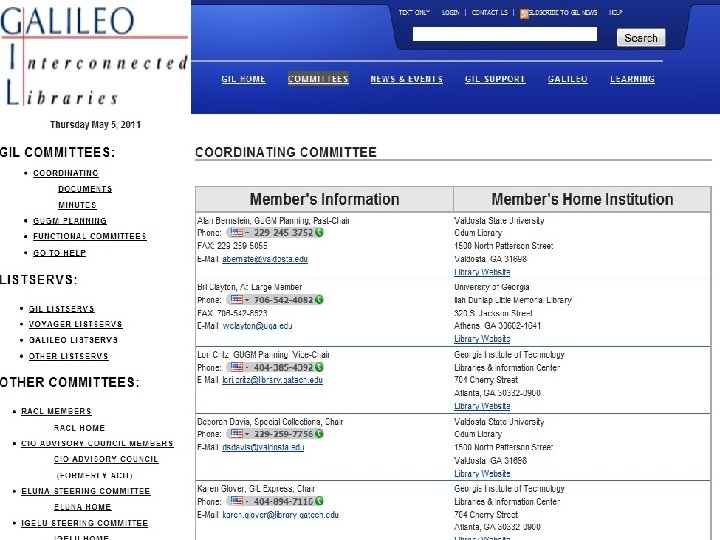The image size is (720, 540).
Task: Click Bill Clayton's uga.edu email link
Action: tap(257, 326)
